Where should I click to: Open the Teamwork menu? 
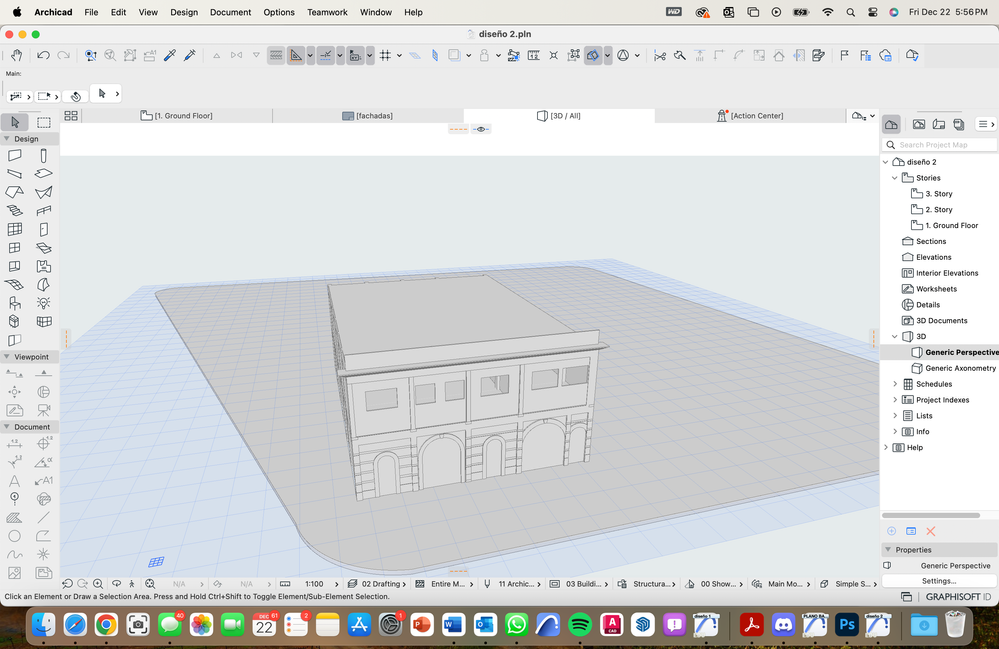327,12
